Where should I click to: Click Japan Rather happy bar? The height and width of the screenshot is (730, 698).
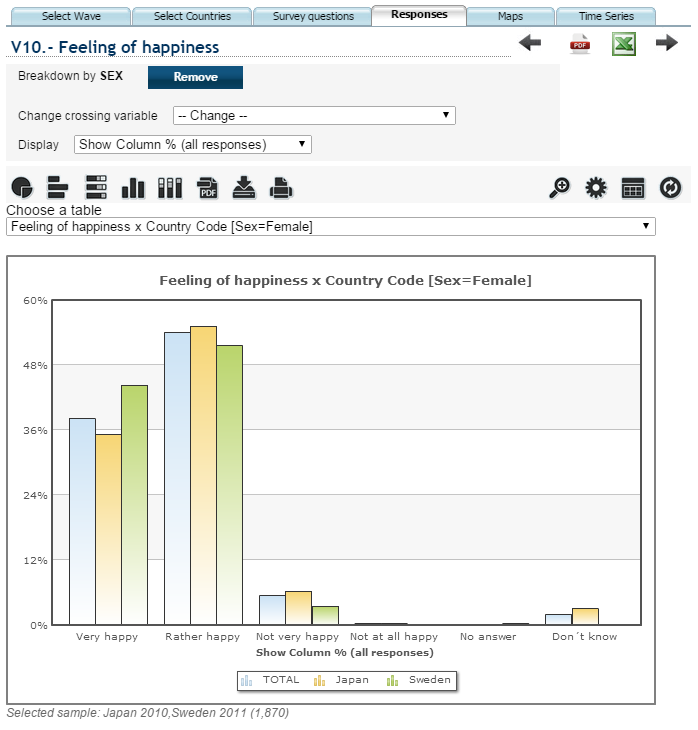click(x=203, y=475)
